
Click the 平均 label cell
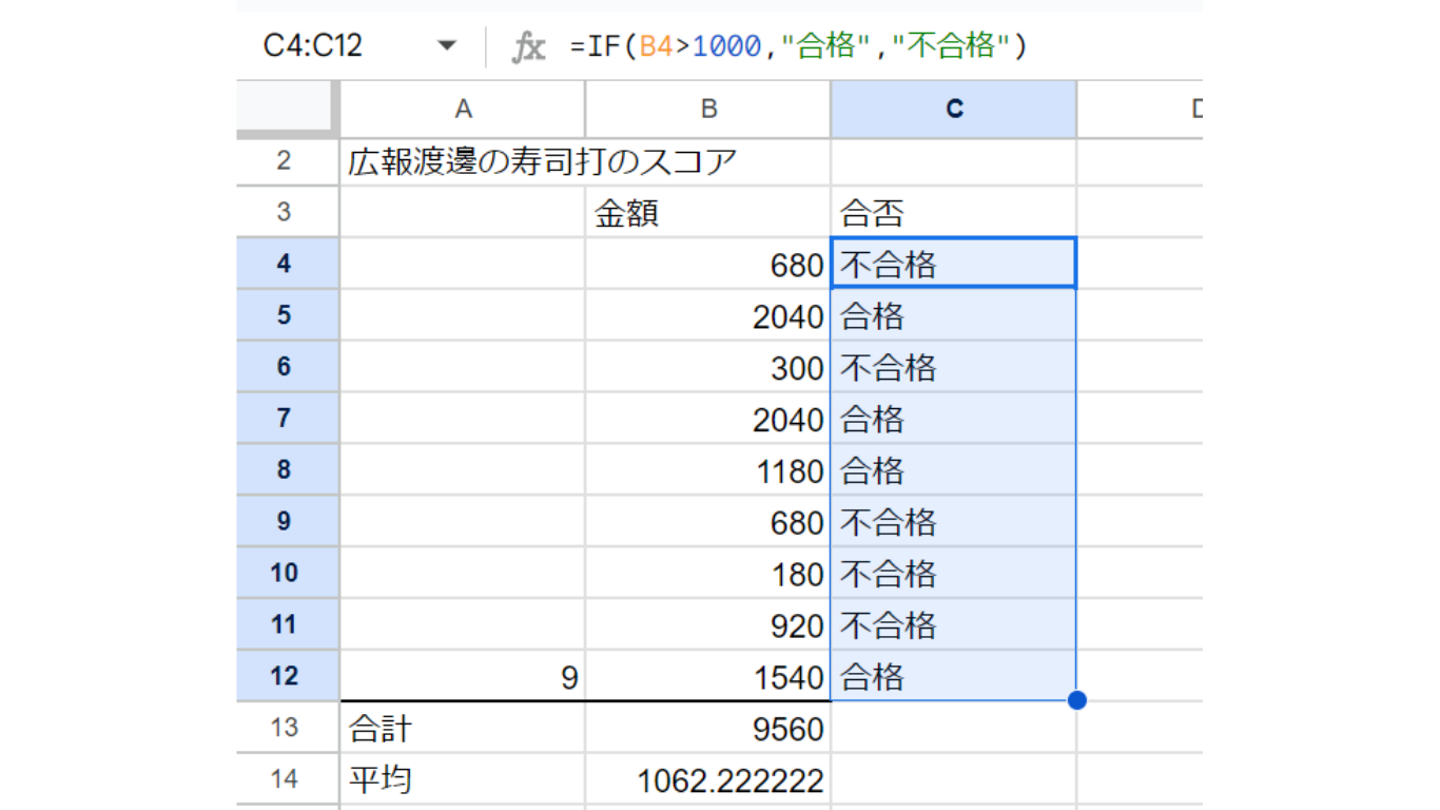pyautogui.click(x=462, y=779)
